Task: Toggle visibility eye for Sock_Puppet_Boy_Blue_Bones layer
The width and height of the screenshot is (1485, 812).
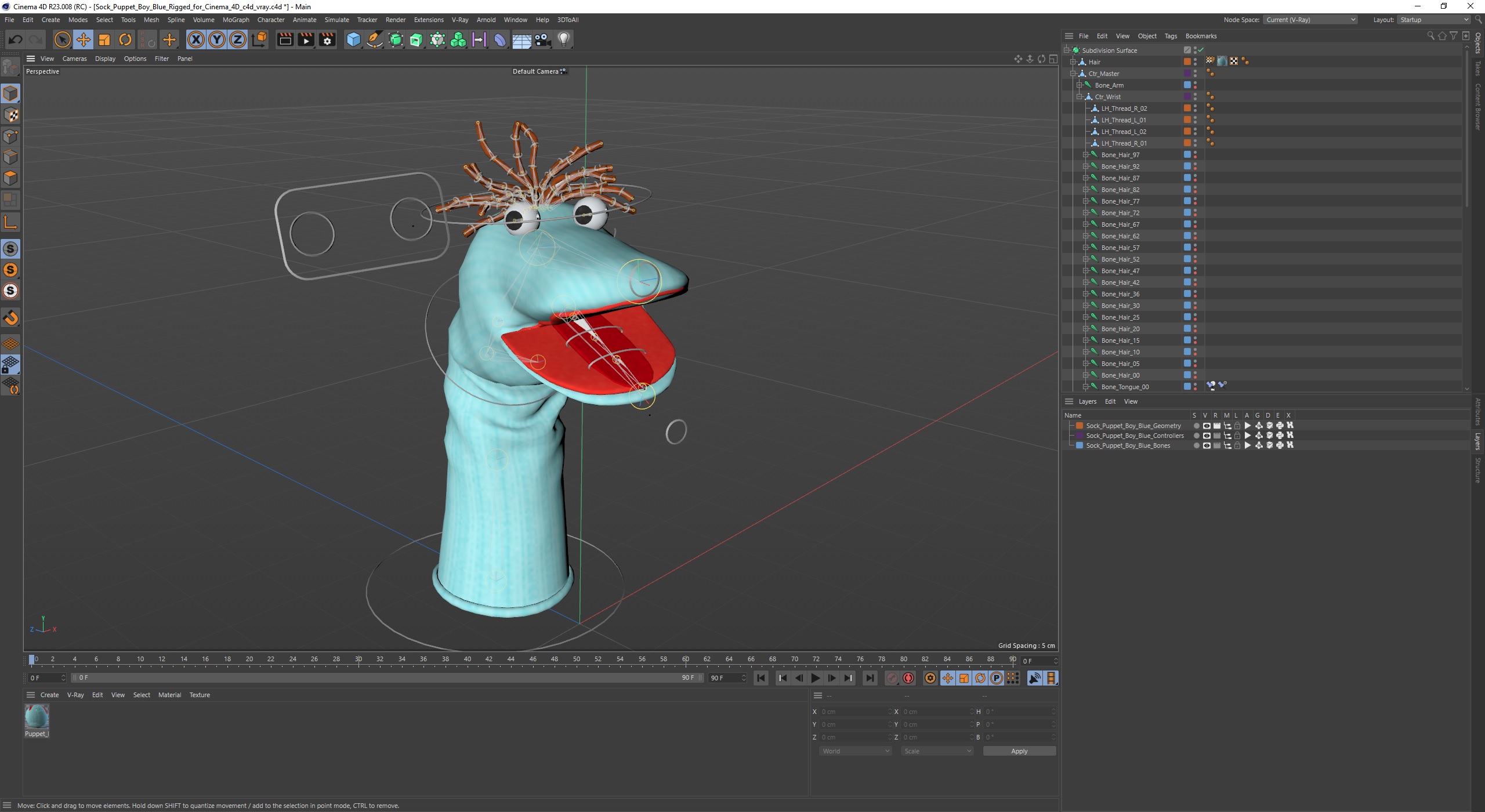Action: click(1207, 445)
